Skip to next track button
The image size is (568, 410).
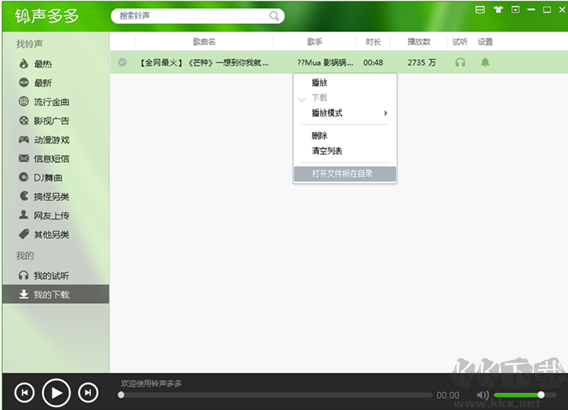click(x=88, y=393)
